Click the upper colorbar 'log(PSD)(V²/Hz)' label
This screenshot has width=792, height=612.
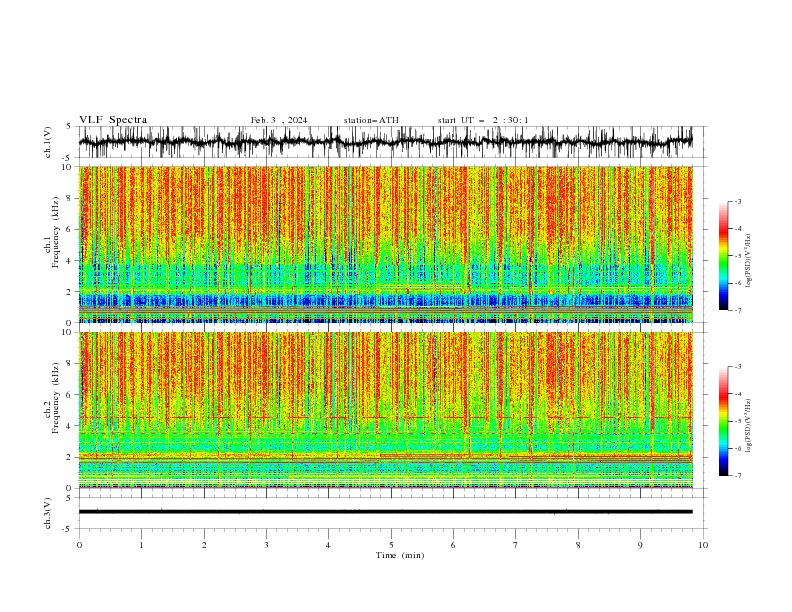[749, 261]
